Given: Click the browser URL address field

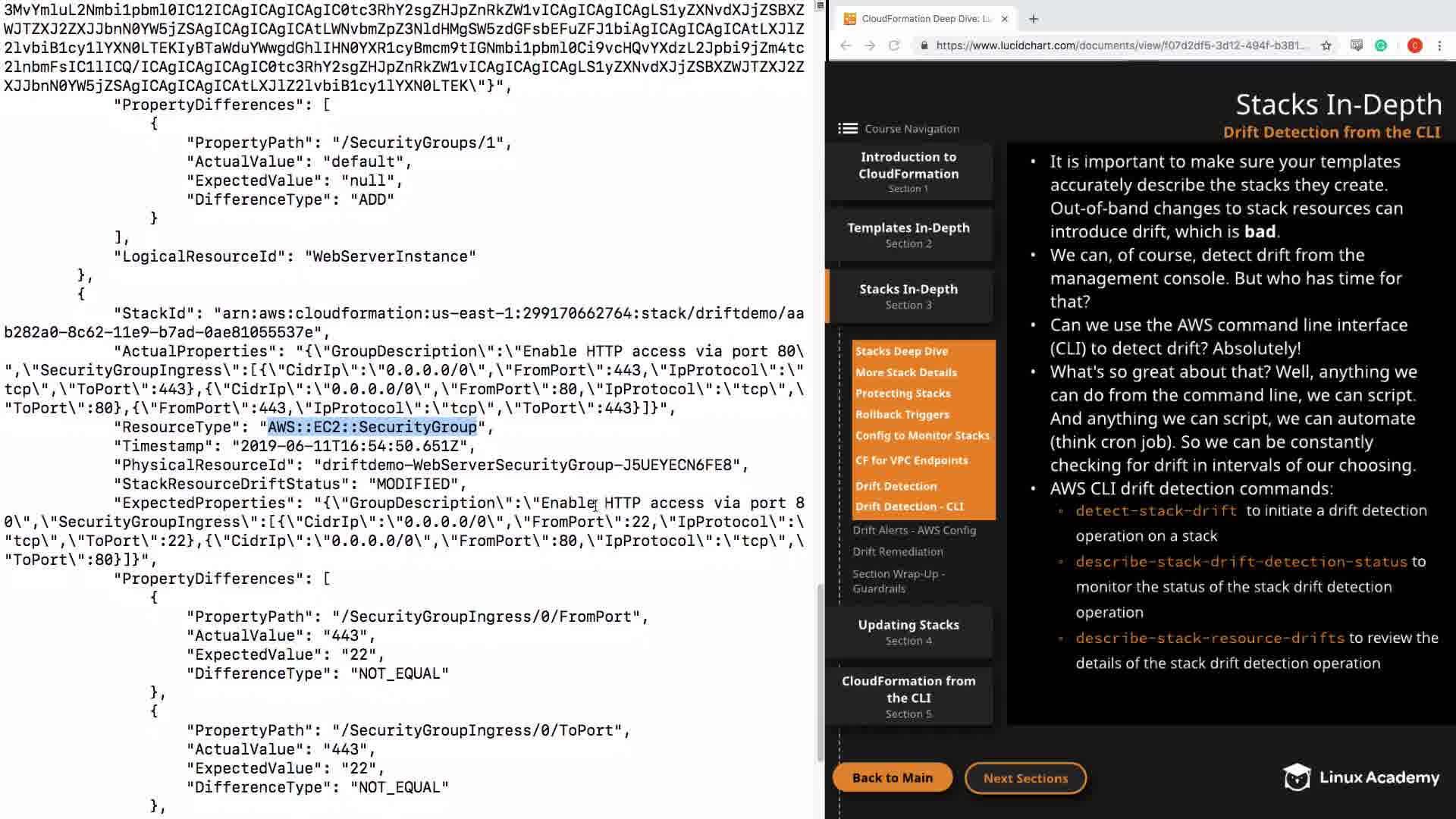Looking at the screenshot, I should click(1121, 45).
